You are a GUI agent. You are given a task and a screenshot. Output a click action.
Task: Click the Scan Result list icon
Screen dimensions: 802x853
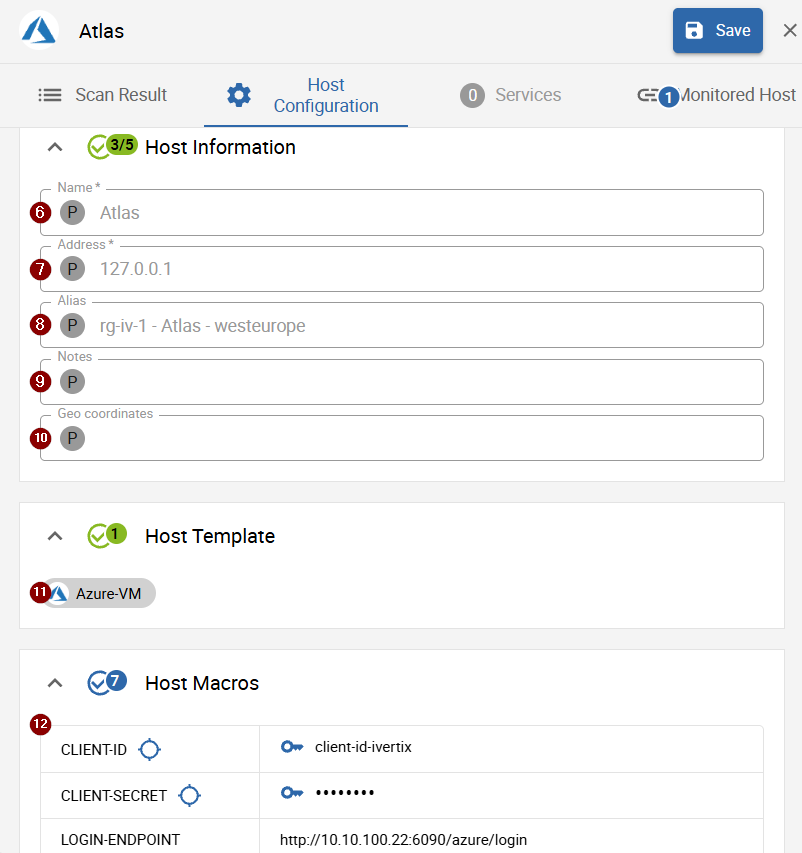click(x=50, y=95)
